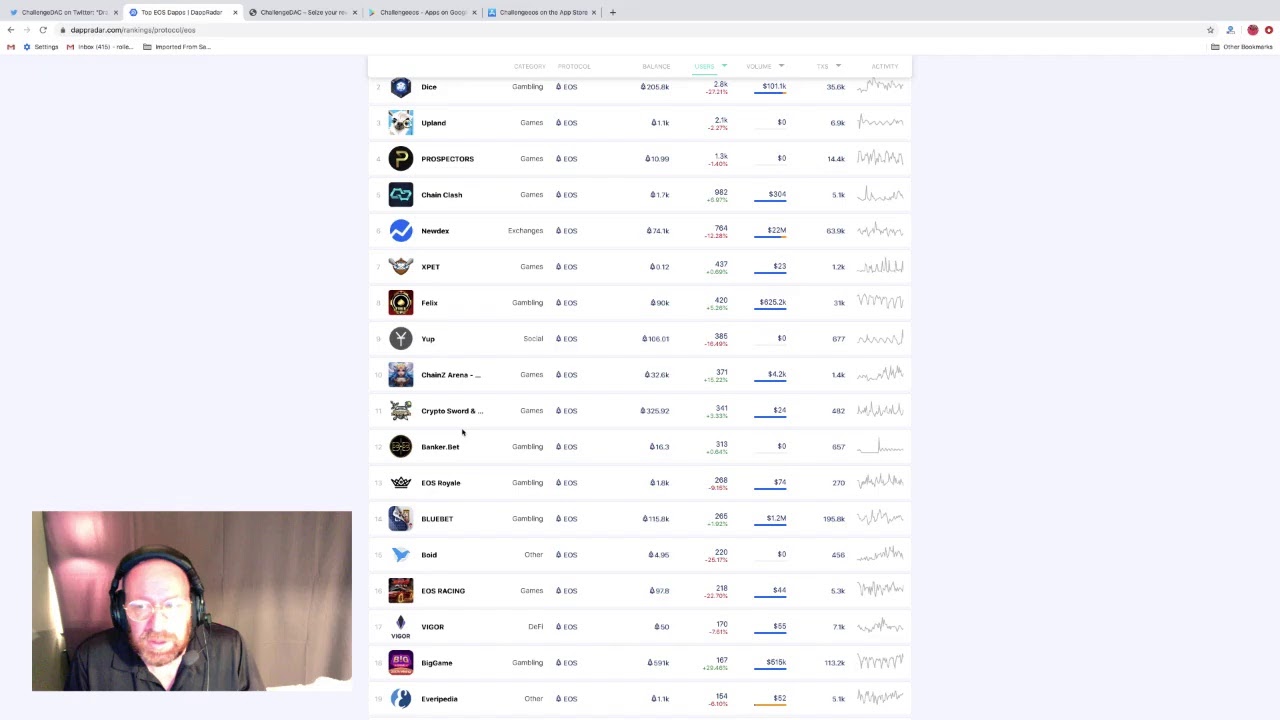Image resolution: width=1280 pixels, height=720 pixels.
Task: Open the Yup logo icon
Action: click(x=401, y=339)
